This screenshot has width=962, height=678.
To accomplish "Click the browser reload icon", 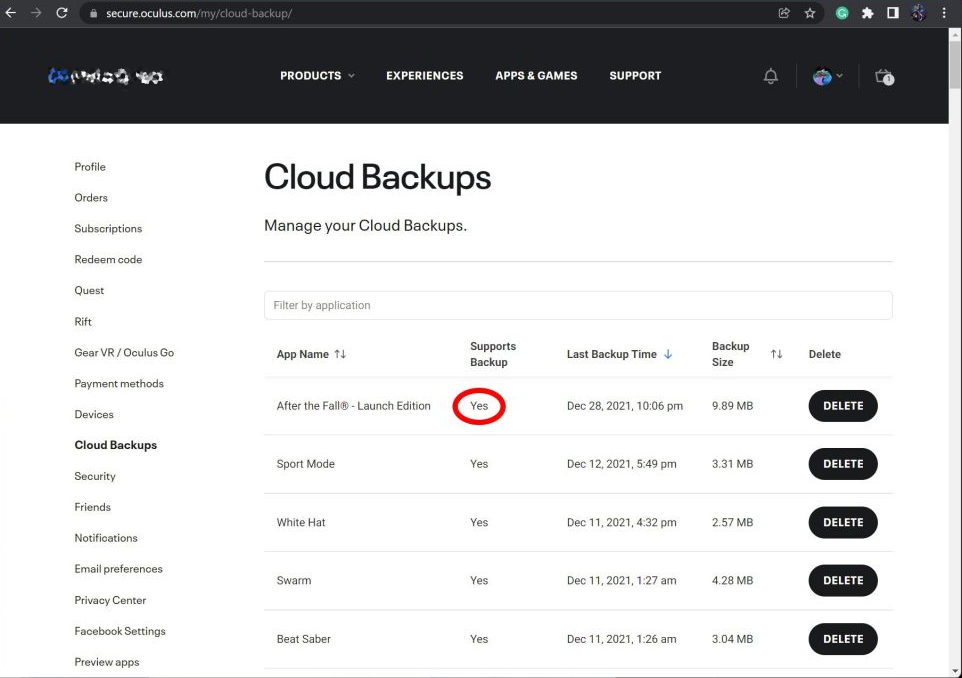I will click(x=62, y=13).
